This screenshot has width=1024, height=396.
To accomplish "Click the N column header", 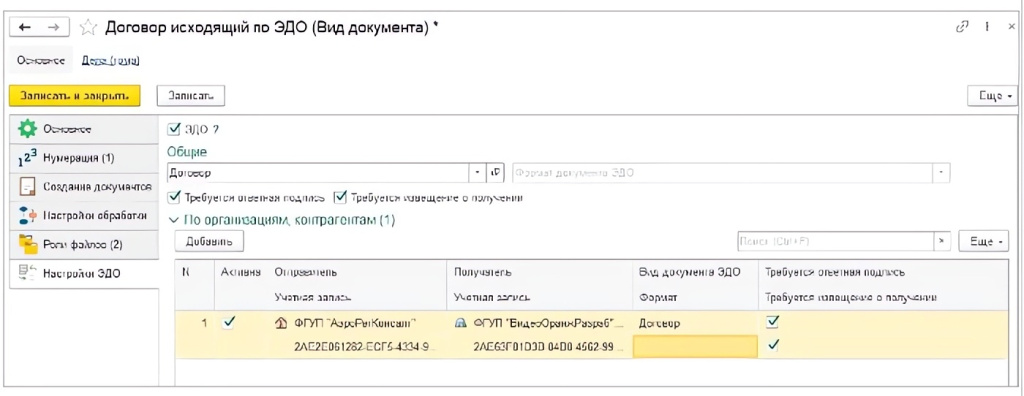I will click(x=185, y=272).
